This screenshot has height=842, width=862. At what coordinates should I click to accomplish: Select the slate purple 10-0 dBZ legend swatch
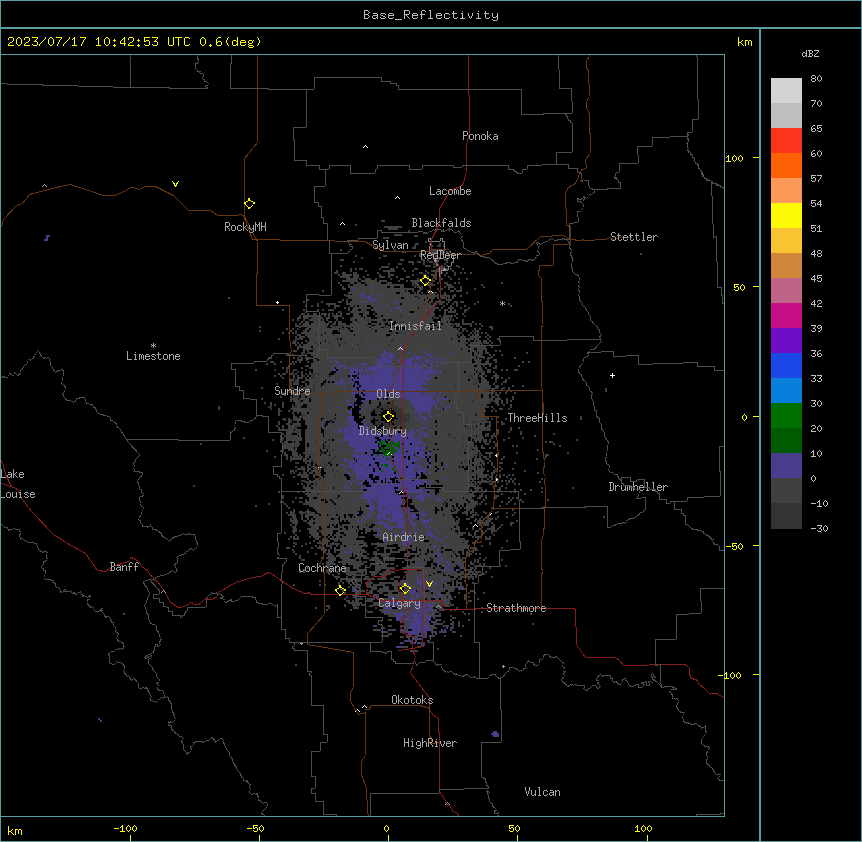[x=786, y=466]
